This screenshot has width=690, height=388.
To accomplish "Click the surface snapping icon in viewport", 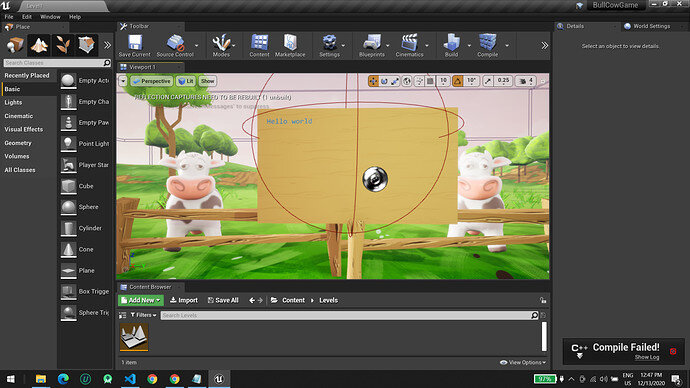I will pos(419,81).
